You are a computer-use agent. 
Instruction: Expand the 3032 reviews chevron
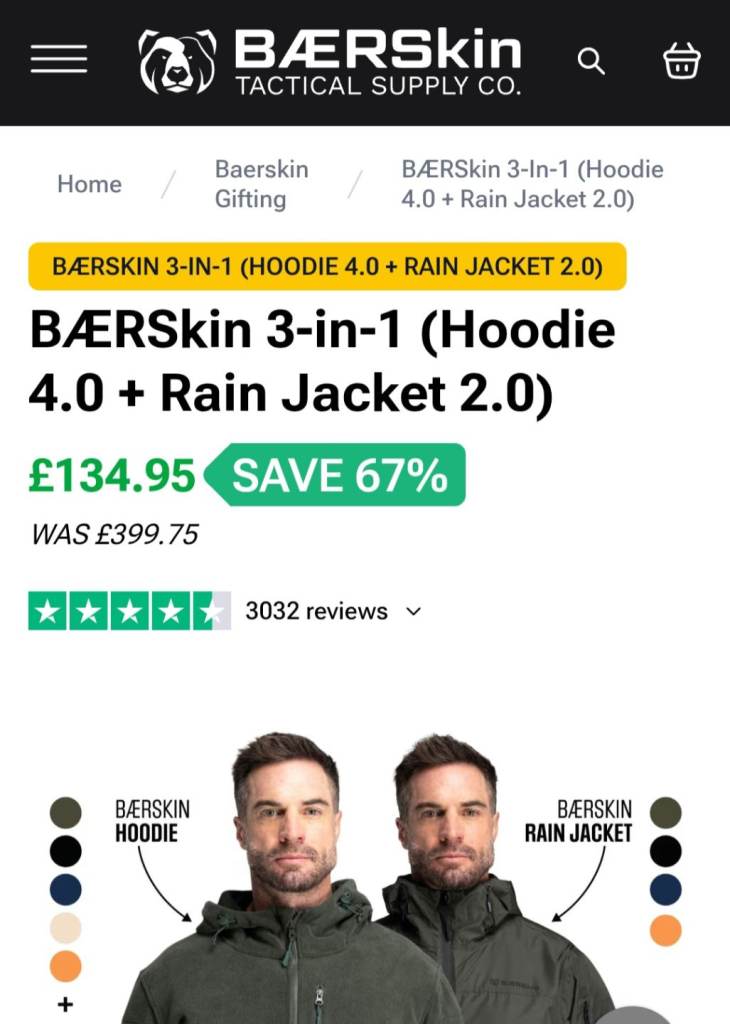pyautogui.click(x=414, y=611)
